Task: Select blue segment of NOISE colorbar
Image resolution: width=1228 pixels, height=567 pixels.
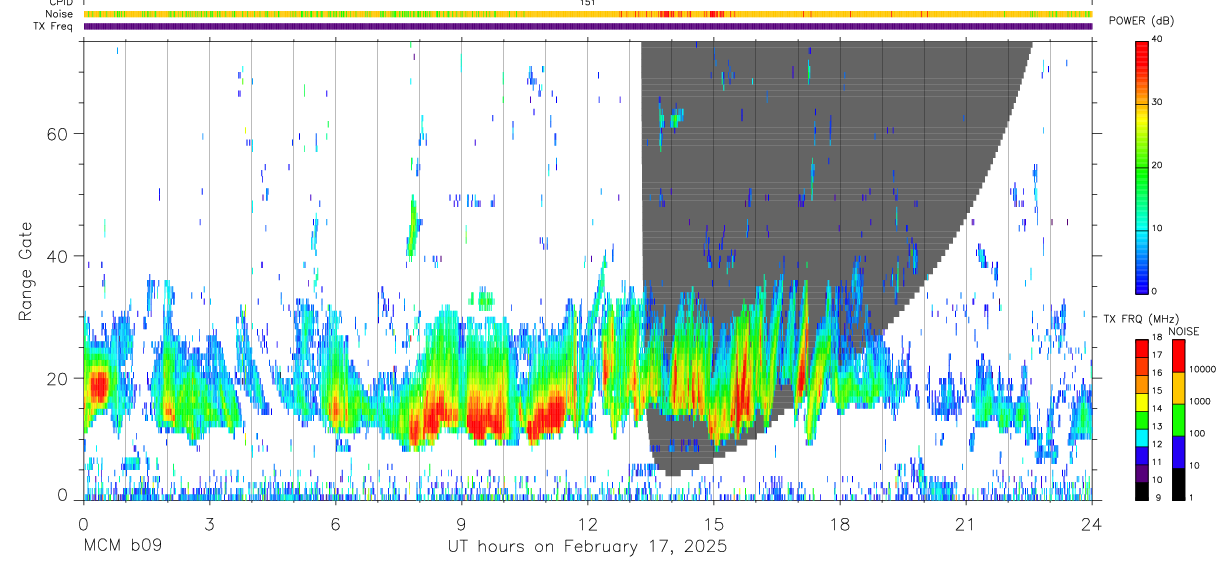Action: click(1179, 452)
